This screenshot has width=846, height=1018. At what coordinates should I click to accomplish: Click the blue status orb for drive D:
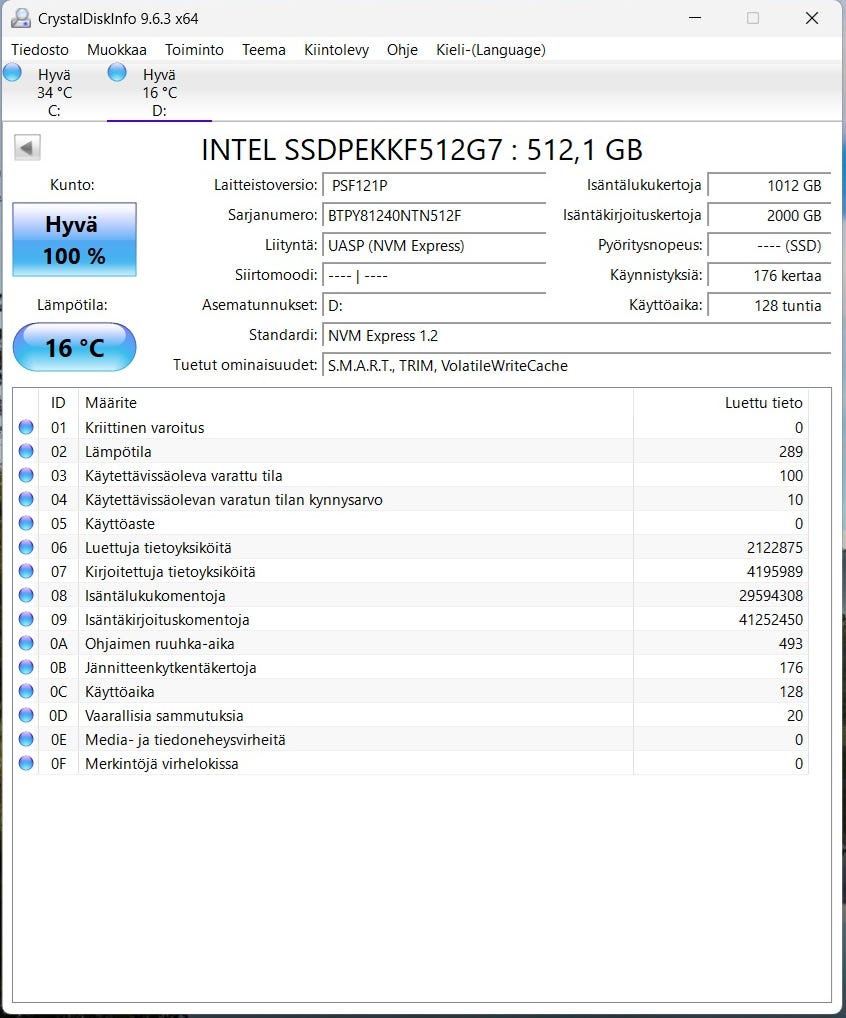pos(117,72)
